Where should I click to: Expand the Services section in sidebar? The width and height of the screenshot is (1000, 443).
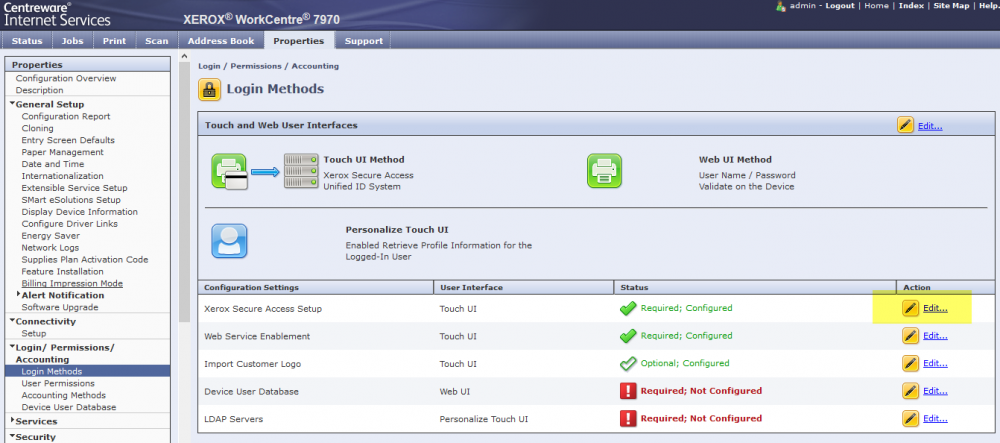coord(12,421)
